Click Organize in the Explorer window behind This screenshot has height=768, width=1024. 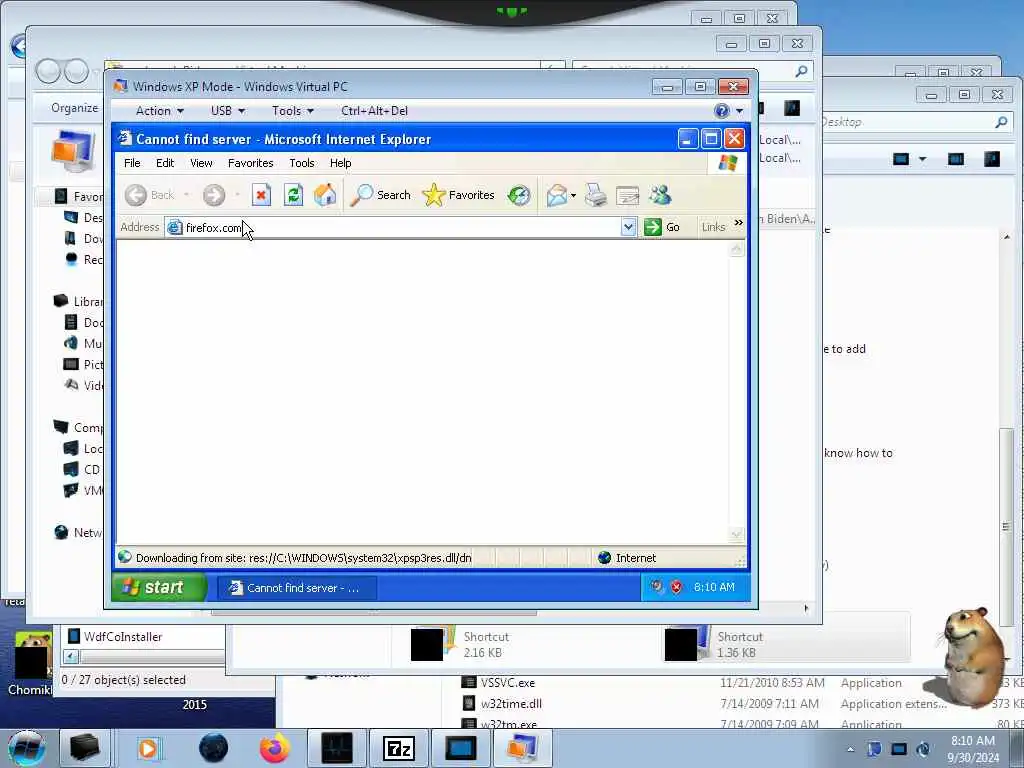[x=74, y=108]
